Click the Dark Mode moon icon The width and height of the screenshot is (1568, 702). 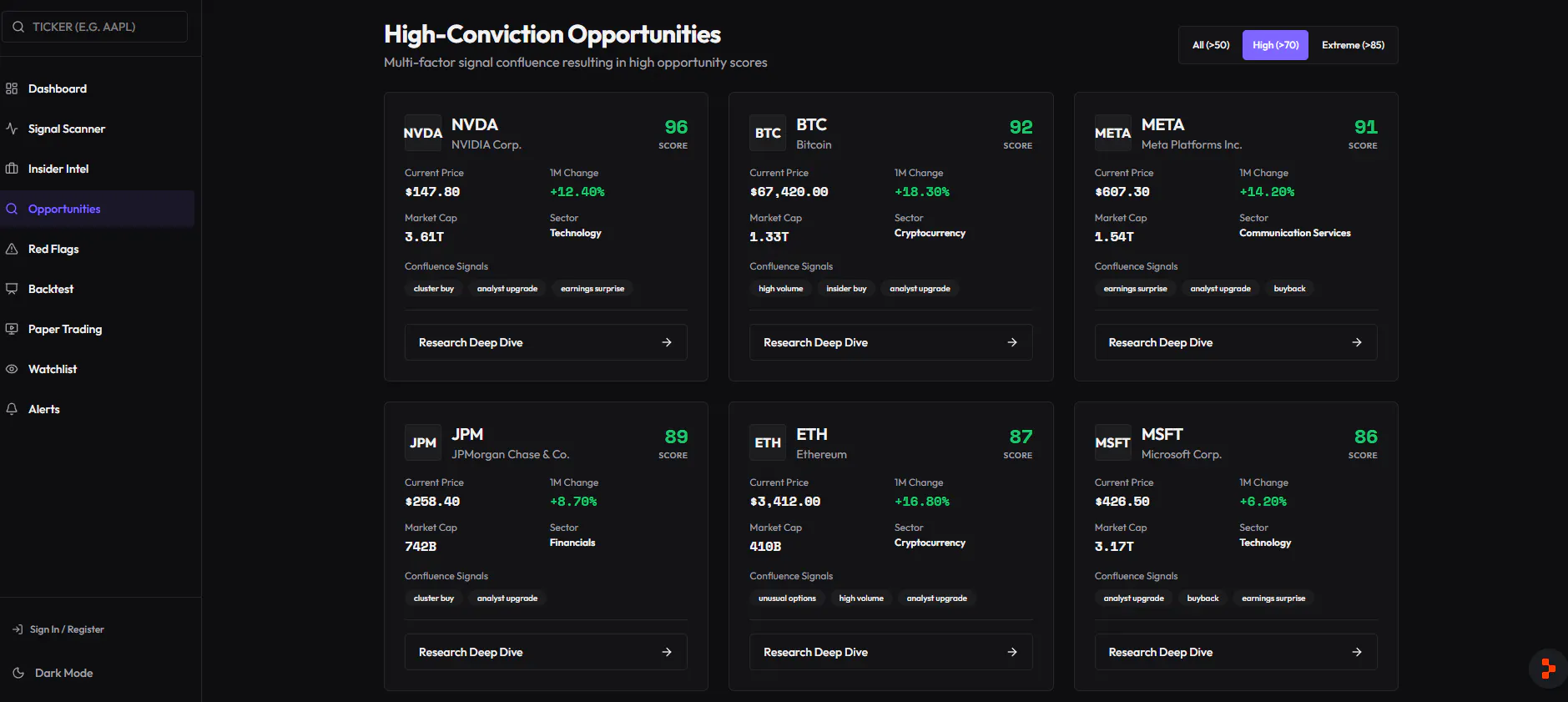[18, 673]
